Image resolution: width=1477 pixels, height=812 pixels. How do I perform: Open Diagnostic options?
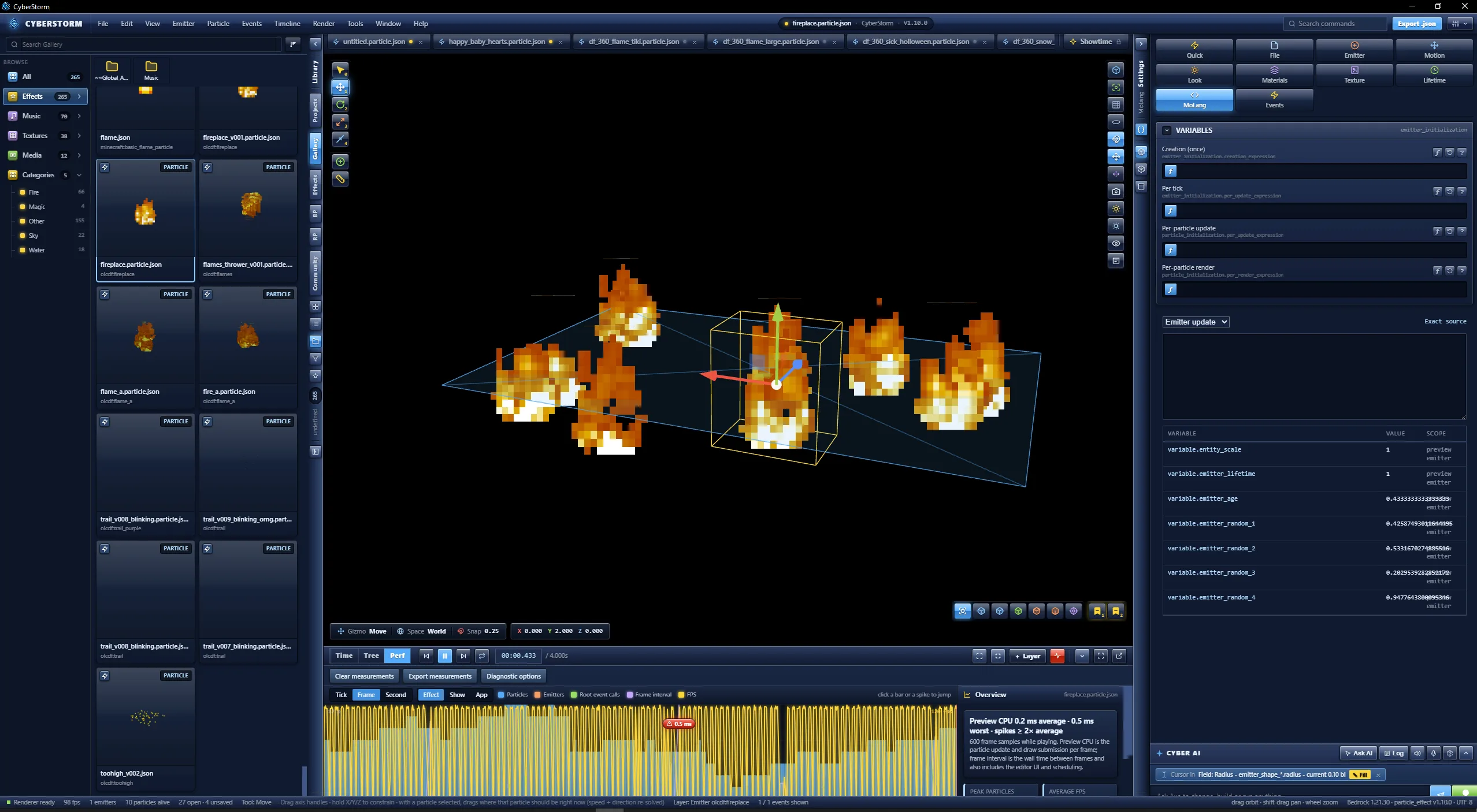coord(514,676)
